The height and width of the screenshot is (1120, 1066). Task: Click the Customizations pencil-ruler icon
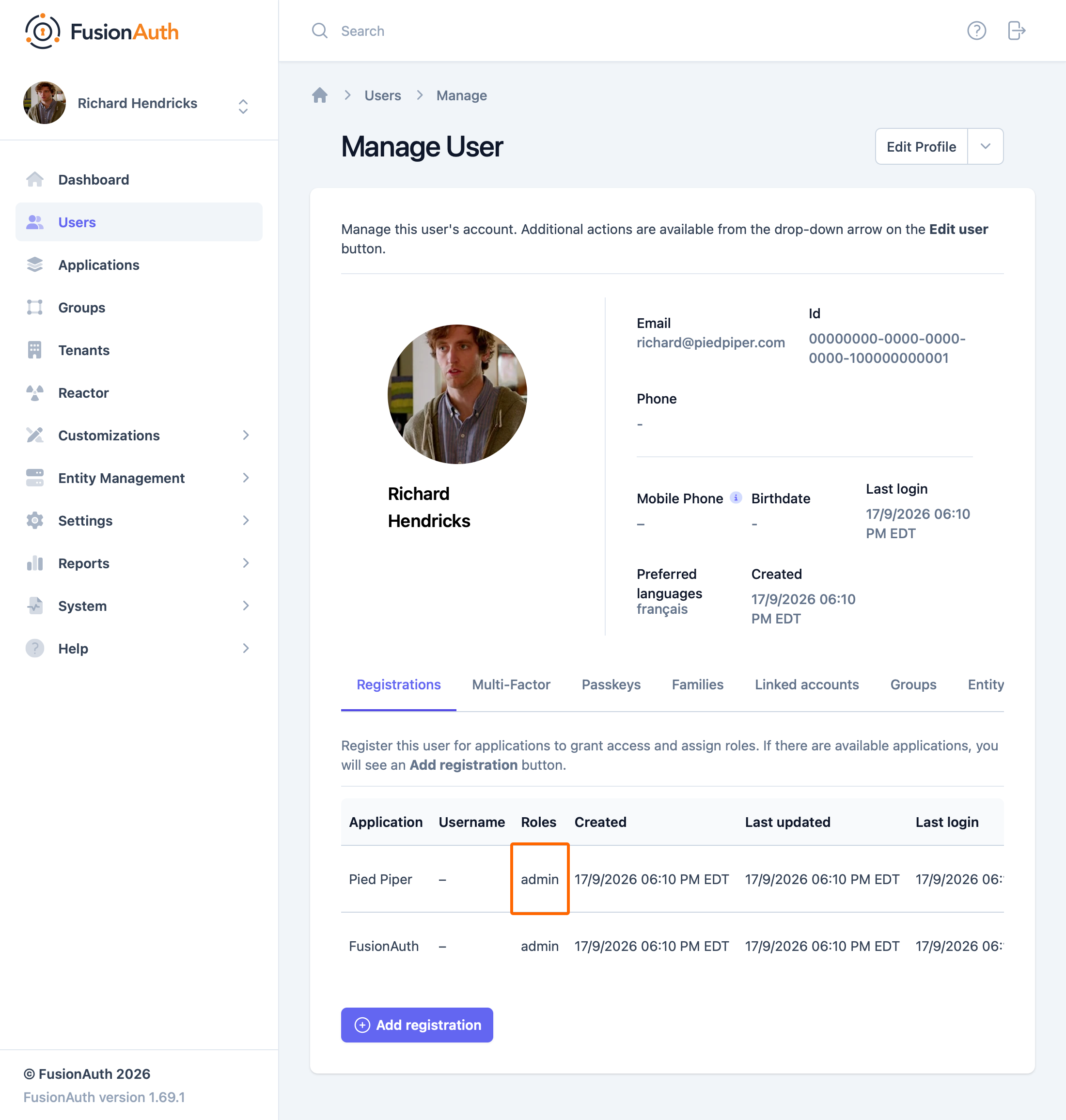[35, 435]
